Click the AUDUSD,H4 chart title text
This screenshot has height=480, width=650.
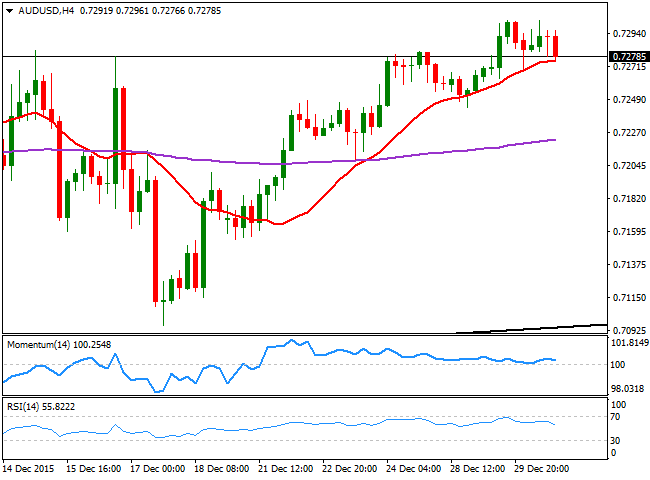click(x=46, y=11)
